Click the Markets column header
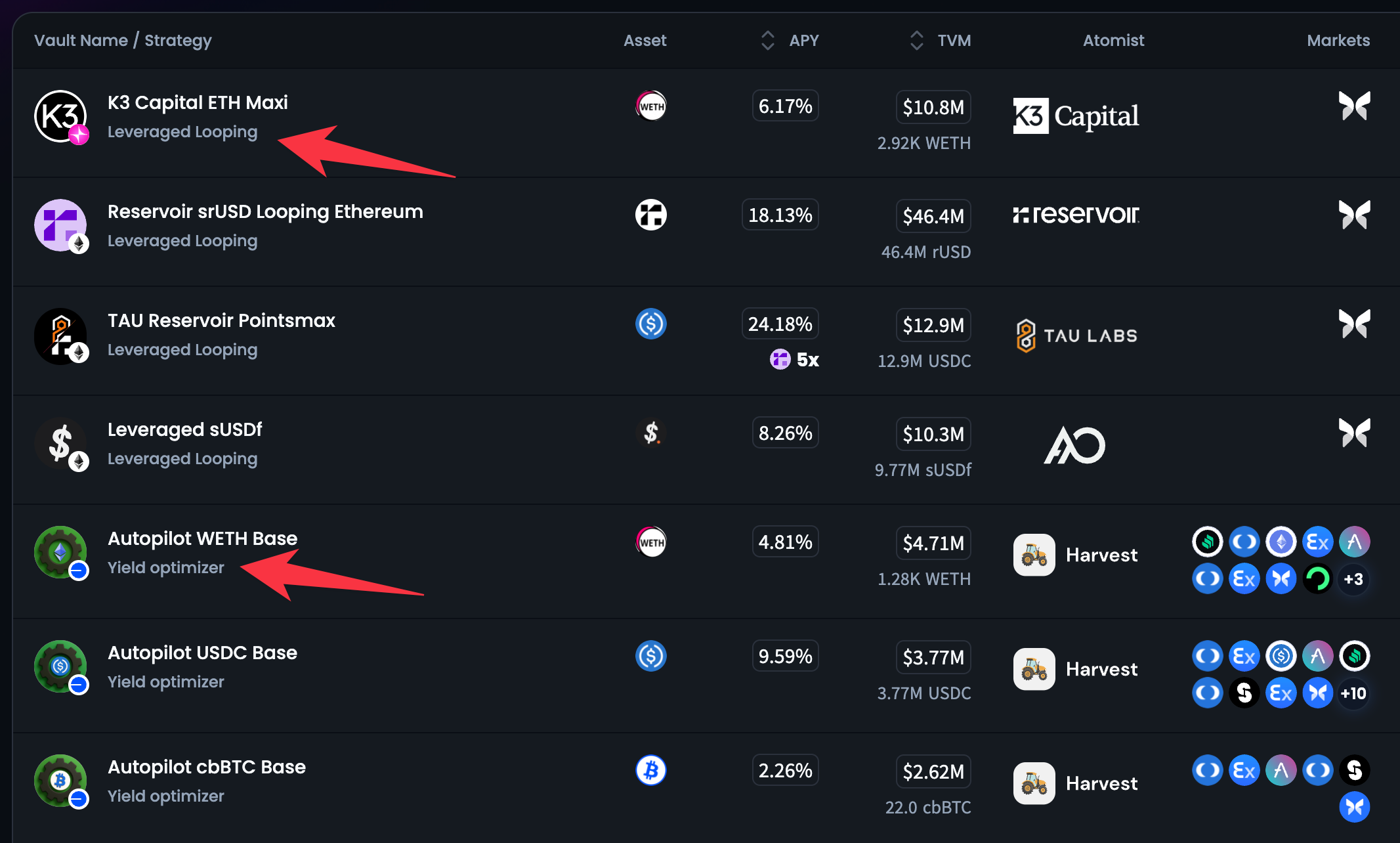The width and height of the screenshot is (1400, 843). (x=1338, y=41)
